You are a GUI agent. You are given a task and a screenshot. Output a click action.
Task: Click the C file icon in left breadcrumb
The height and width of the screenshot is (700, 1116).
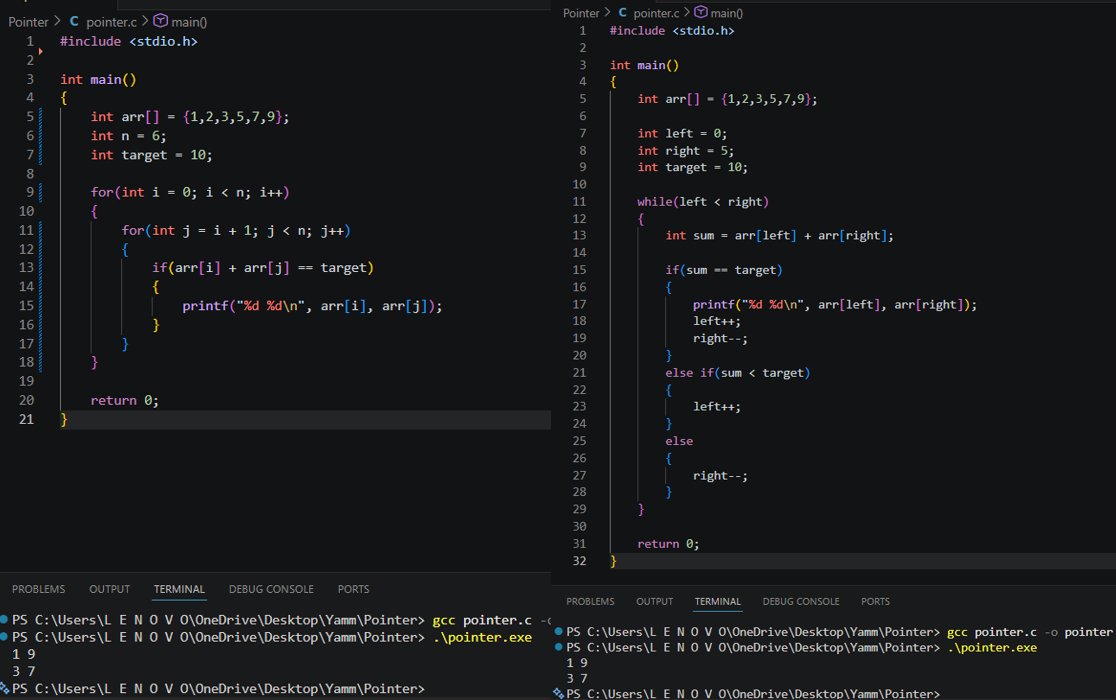tap(74, 21)
